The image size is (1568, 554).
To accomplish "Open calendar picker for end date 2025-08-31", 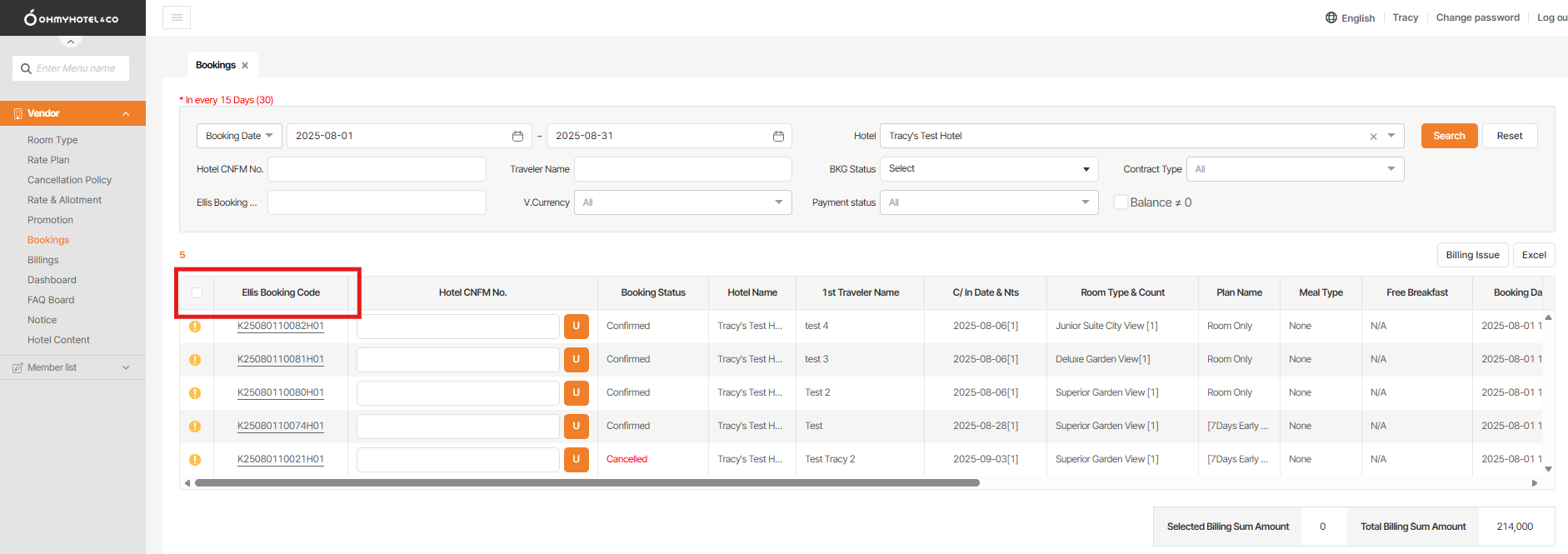I will tap(778, 136).
